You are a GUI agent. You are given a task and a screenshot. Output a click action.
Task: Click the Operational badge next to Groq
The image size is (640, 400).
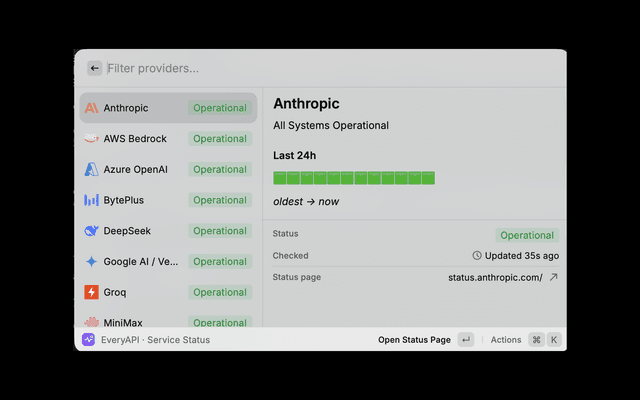(220, 292)
